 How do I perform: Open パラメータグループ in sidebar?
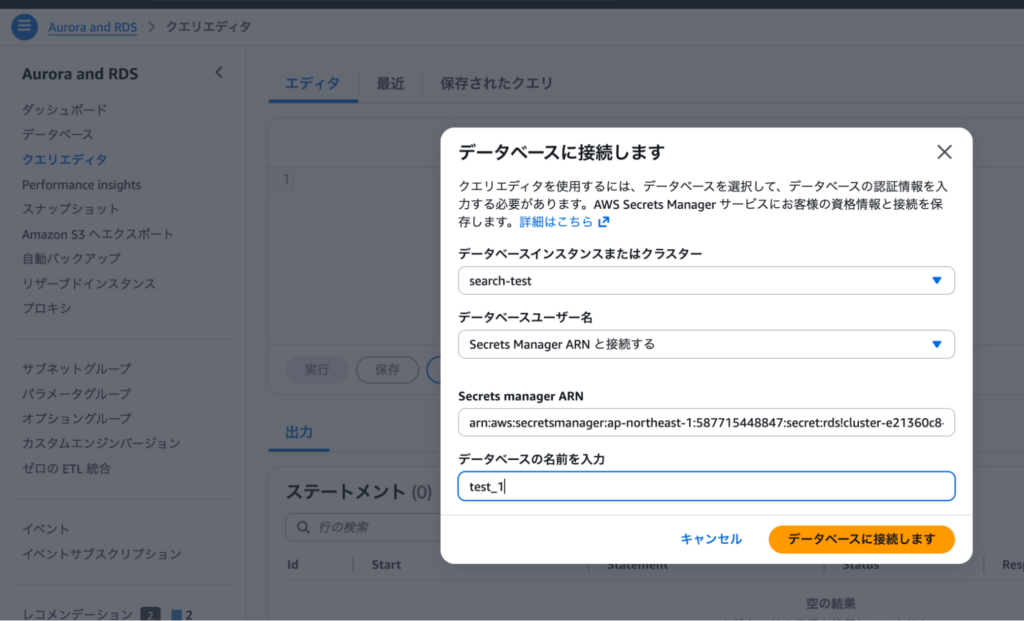click(x=76, y=394)
